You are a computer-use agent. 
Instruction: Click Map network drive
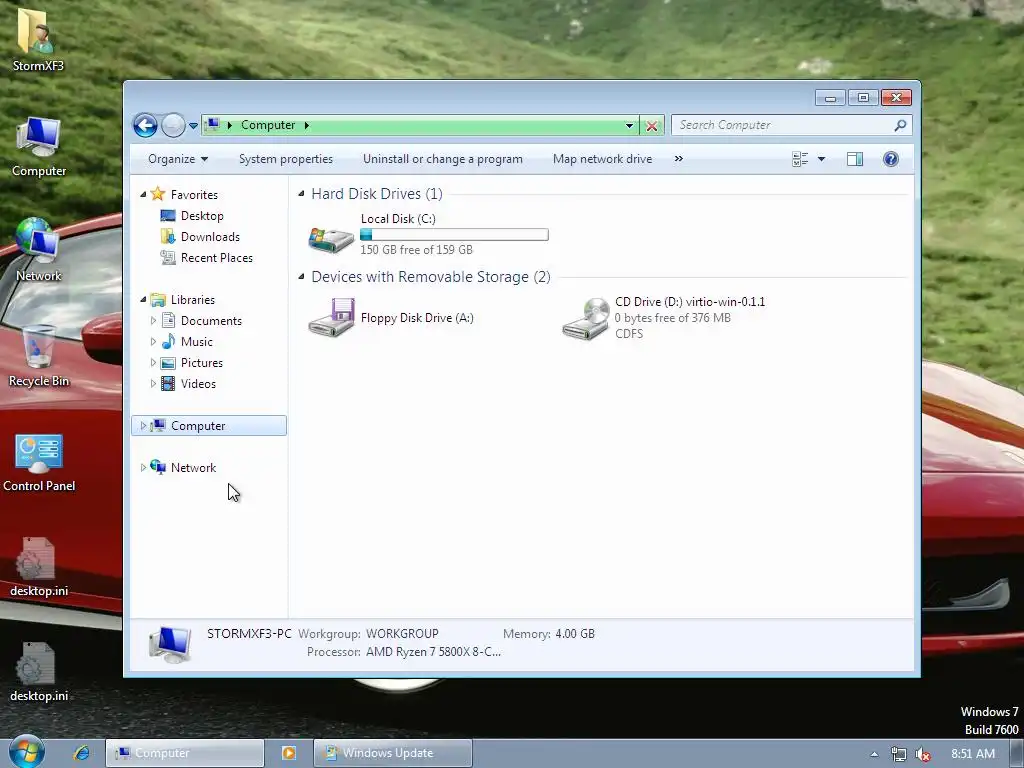point(602,159)
